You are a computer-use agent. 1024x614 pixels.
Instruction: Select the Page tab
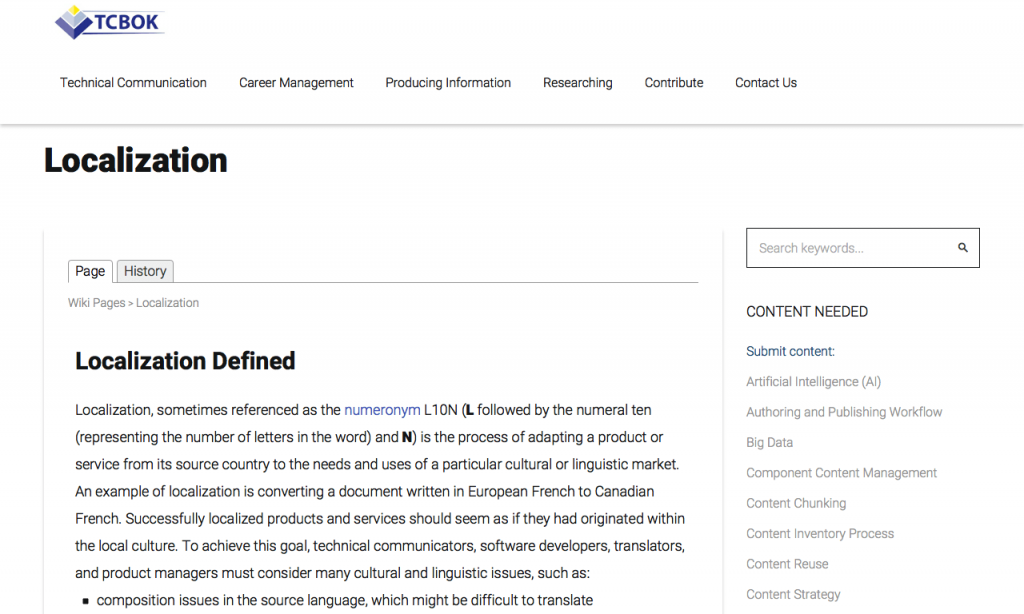pos(90,271)
